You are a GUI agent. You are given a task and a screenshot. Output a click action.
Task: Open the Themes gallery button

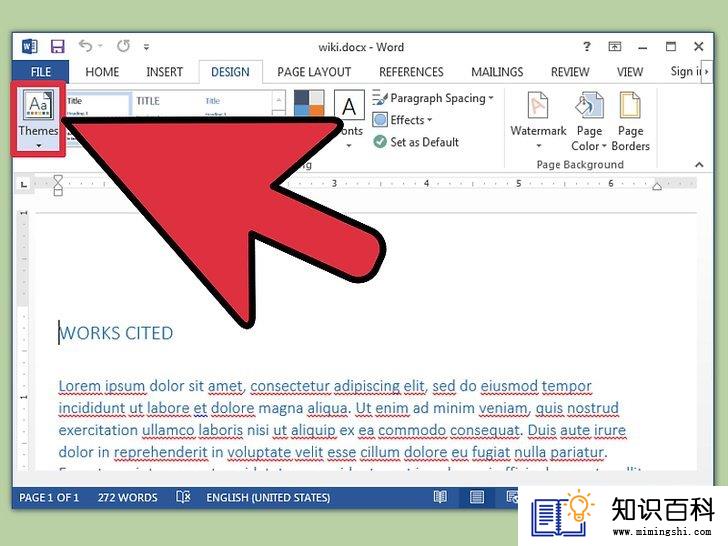click(38, 118)
